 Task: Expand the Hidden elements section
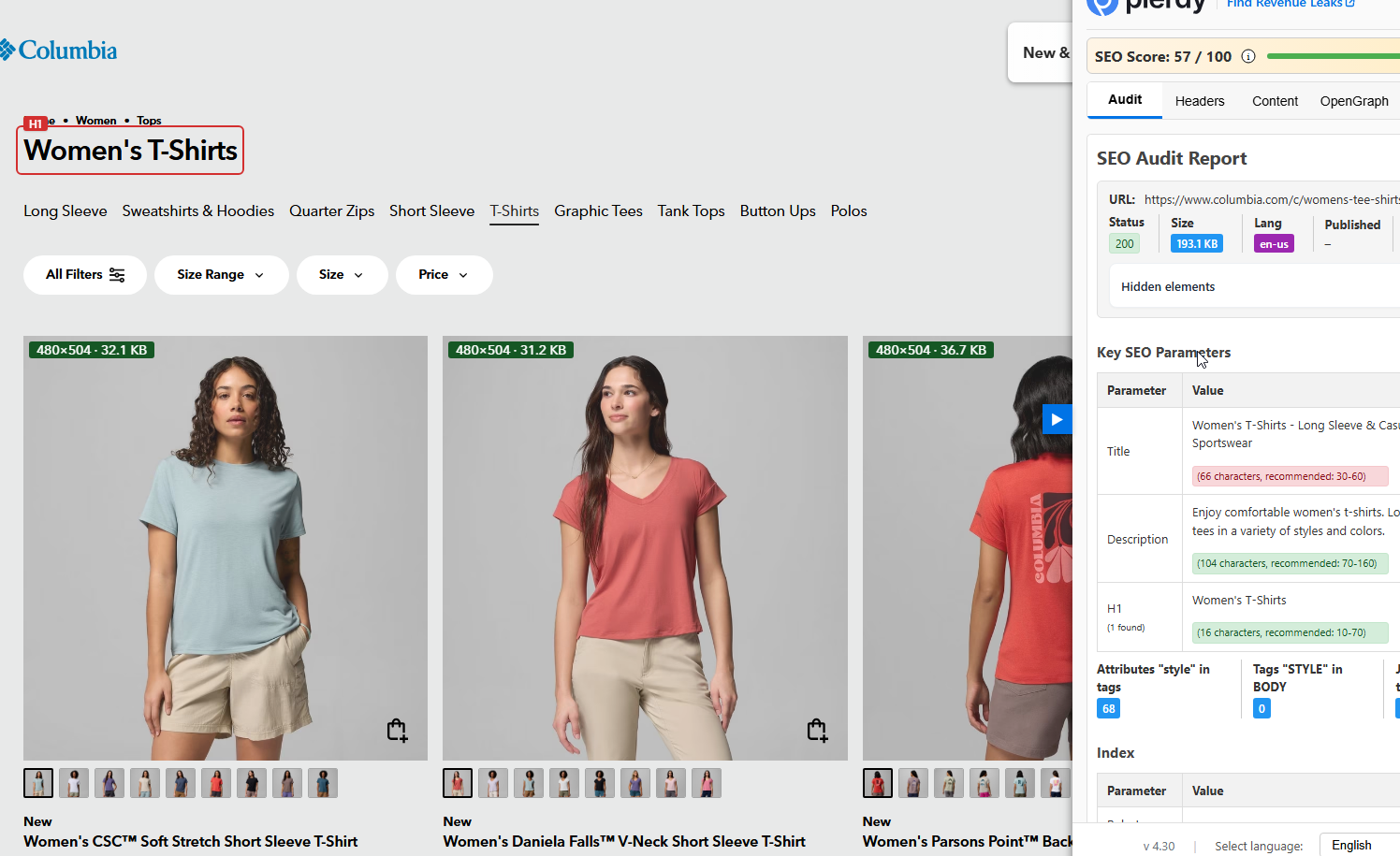pyautogui.click(x=1254, y=286)
